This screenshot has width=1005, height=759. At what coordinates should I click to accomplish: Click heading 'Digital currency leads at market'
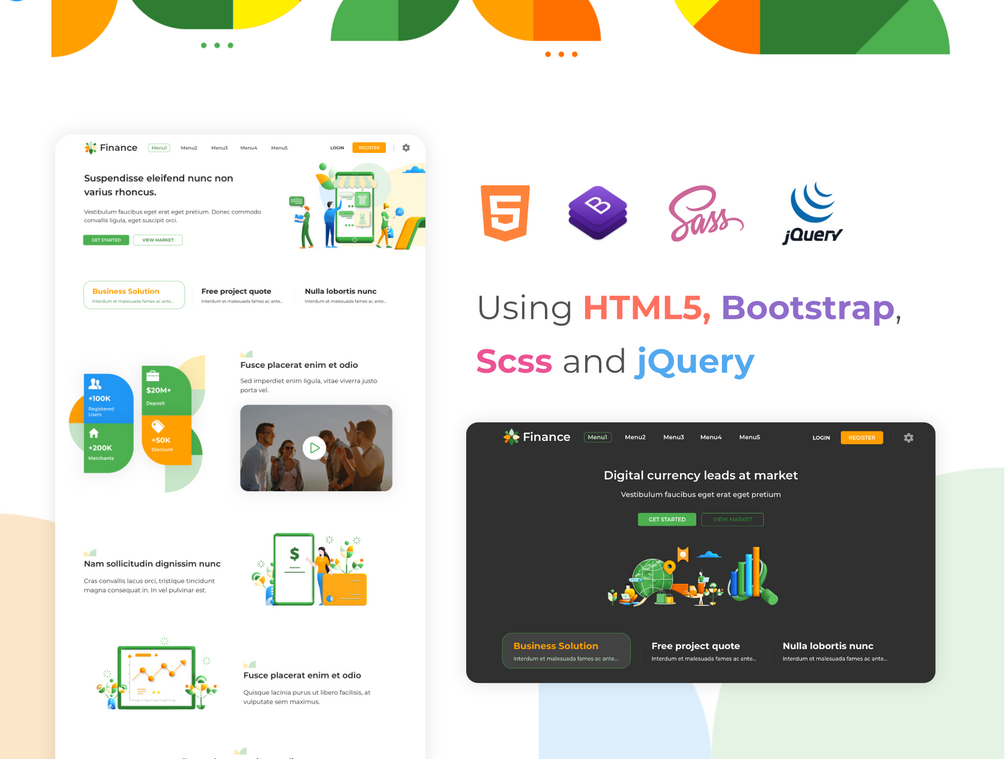[701, 475]
